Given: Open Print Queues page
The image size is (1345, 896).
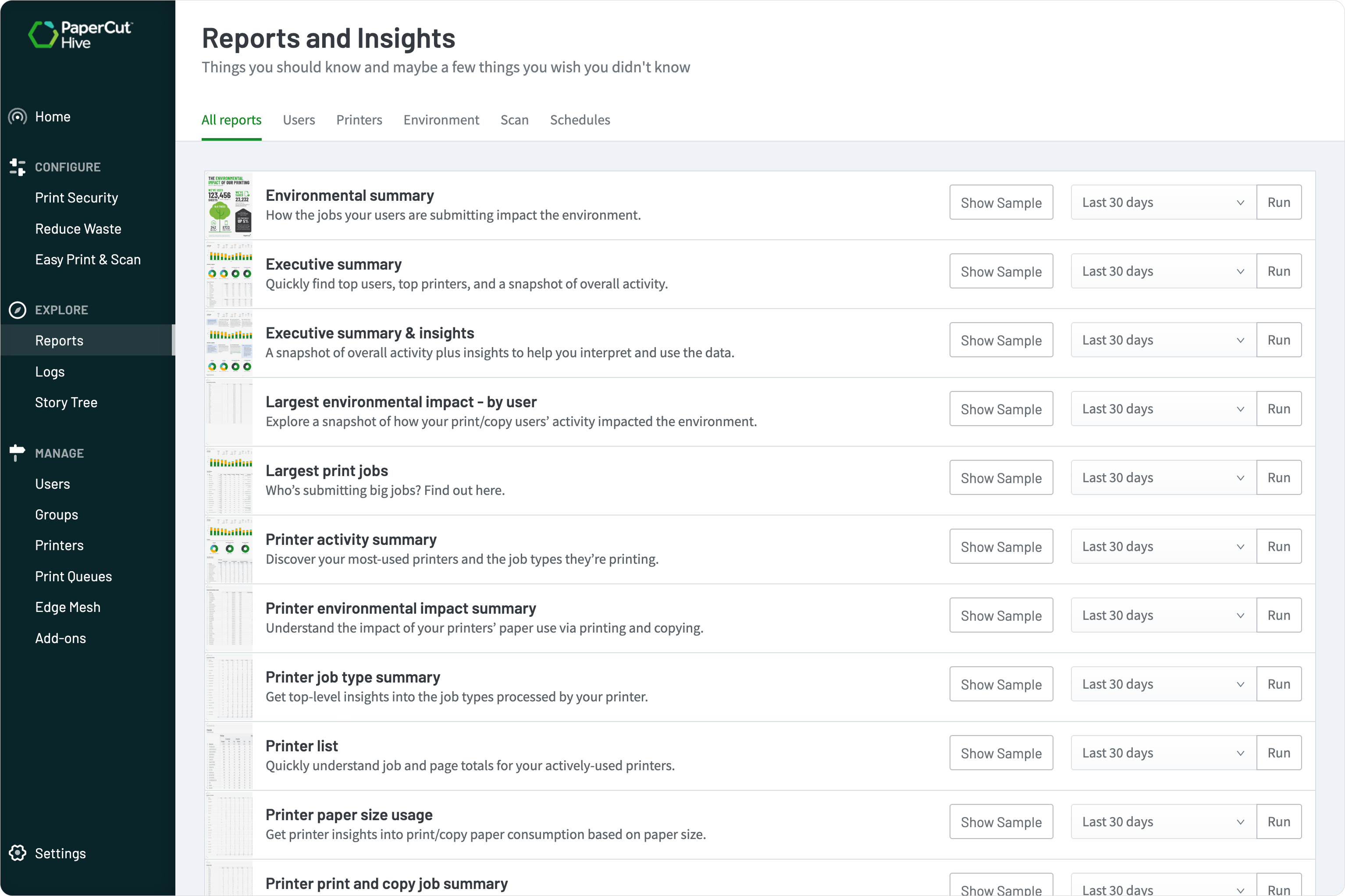Looking at the screenshot, I should pyautogui.click(x=74, y=576).
